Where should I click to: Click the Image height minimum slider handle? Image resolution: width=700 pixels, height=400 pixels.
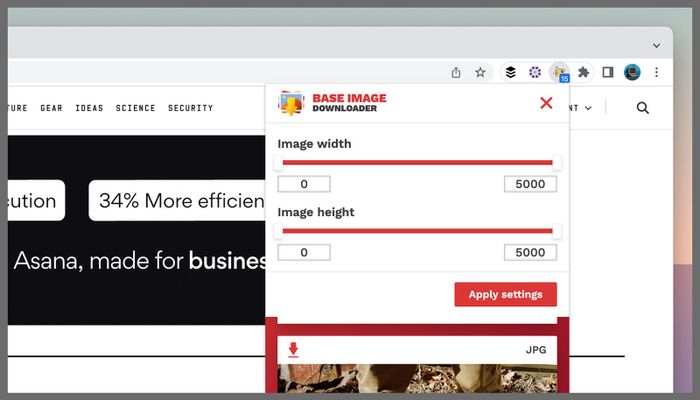(278, 231)
